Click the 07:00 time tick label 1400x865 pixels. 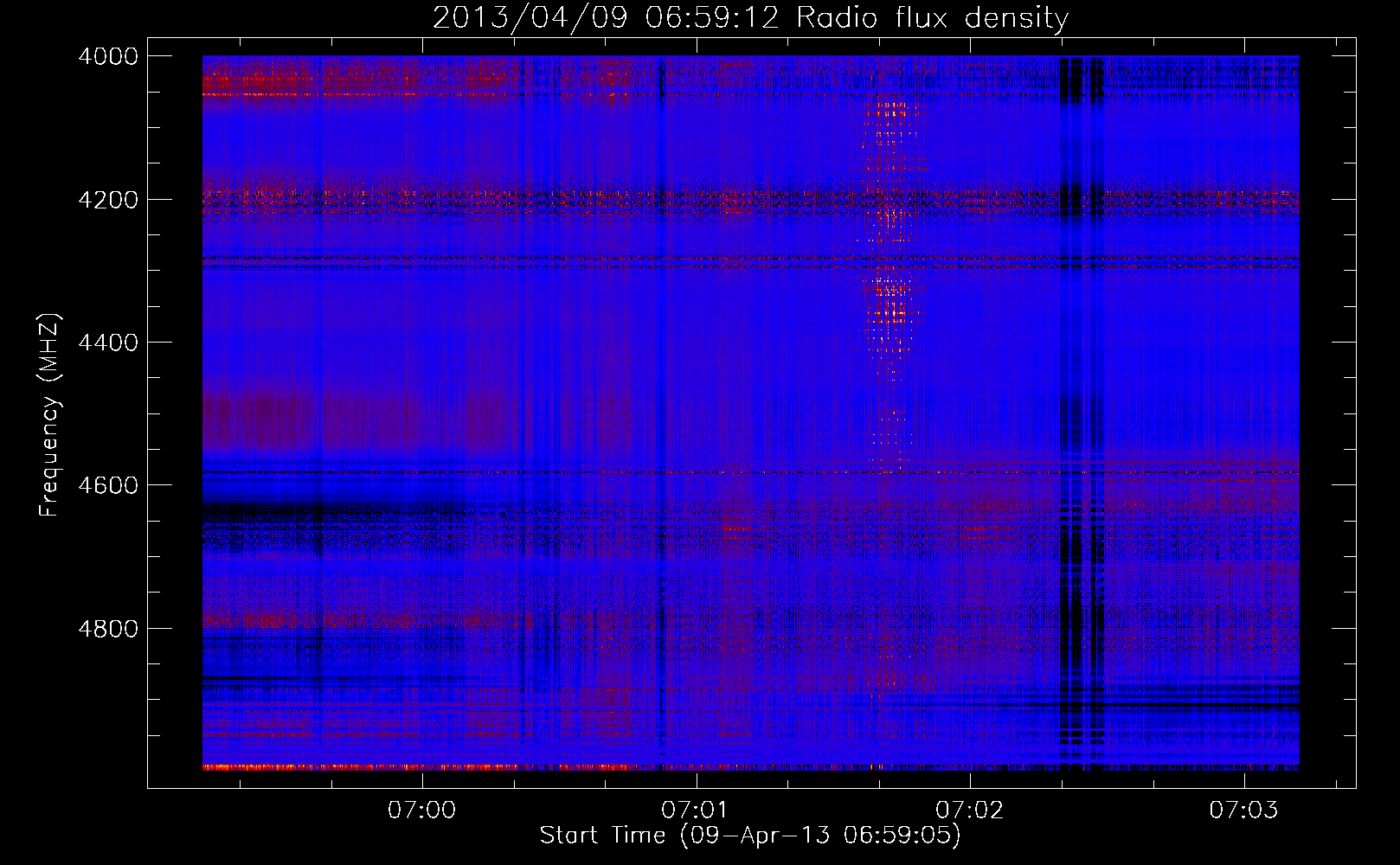coord(421,810)
